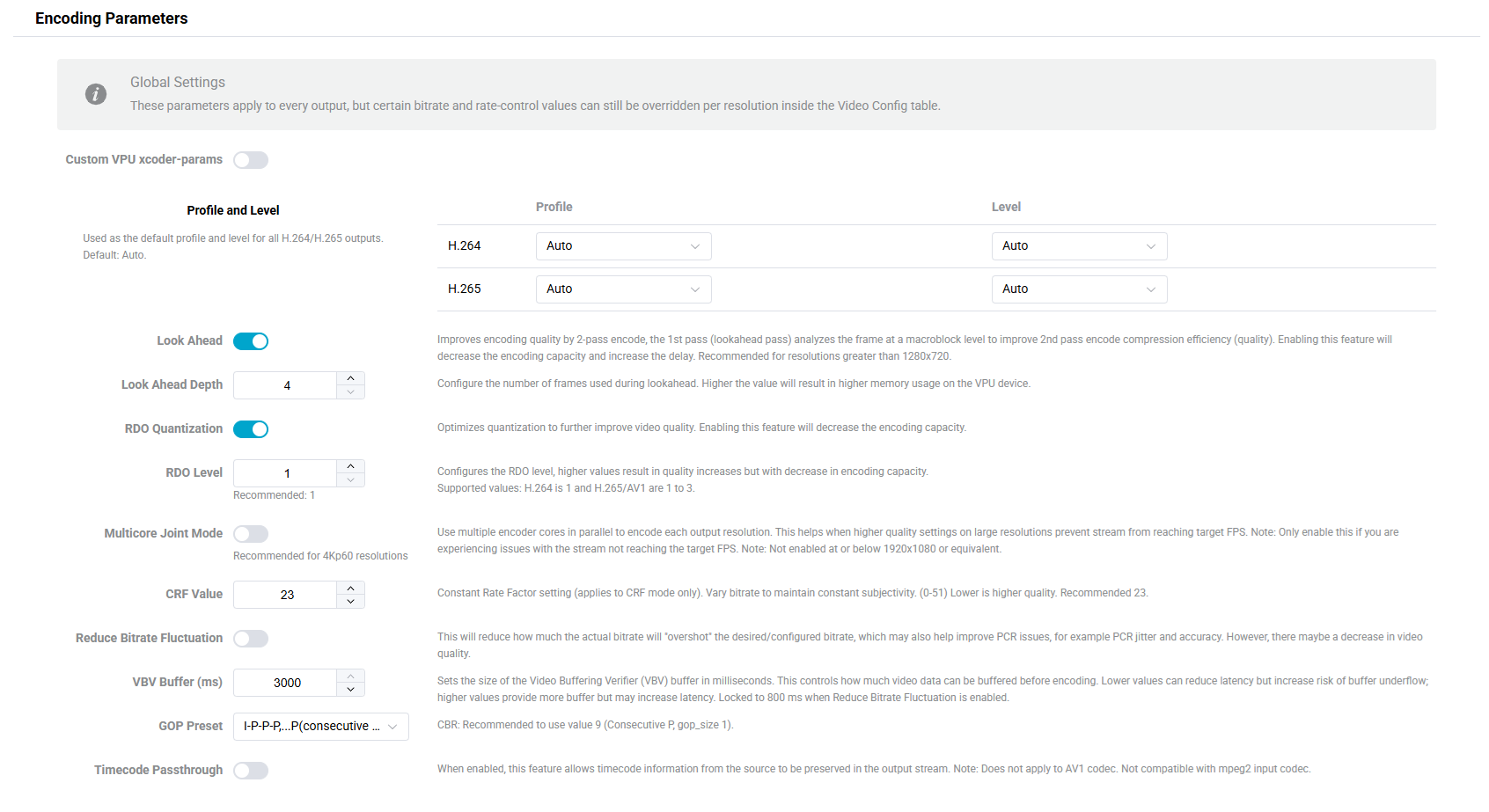Focus the Look Ahead Depth input field

point(286,385)
